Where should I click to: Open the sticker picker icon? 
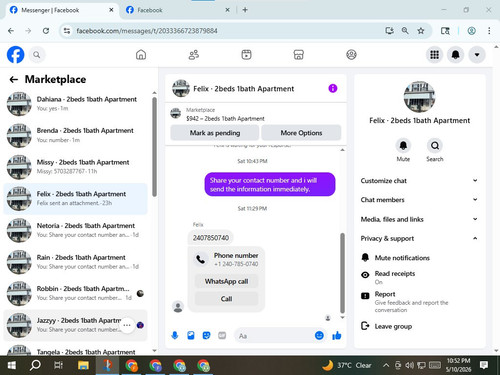(206, 335)
